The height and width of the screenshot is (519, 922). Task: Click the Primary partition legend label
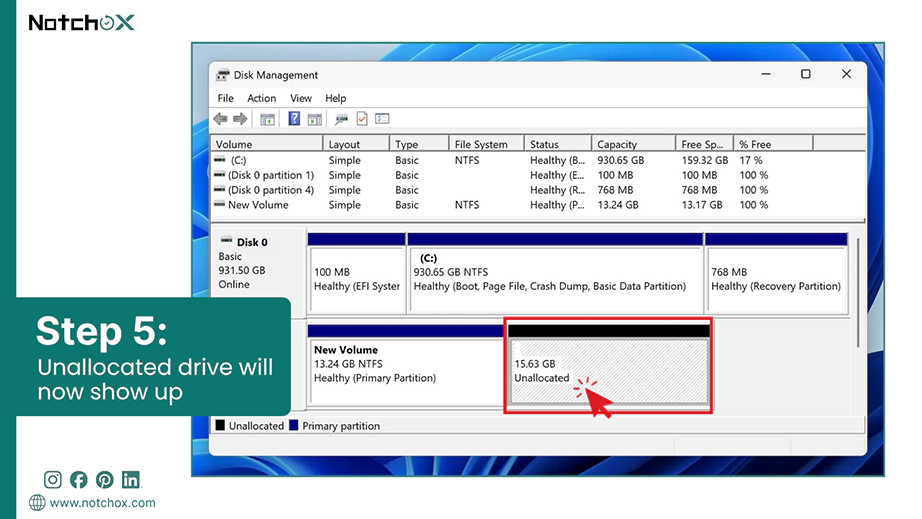tap(341, 426)
